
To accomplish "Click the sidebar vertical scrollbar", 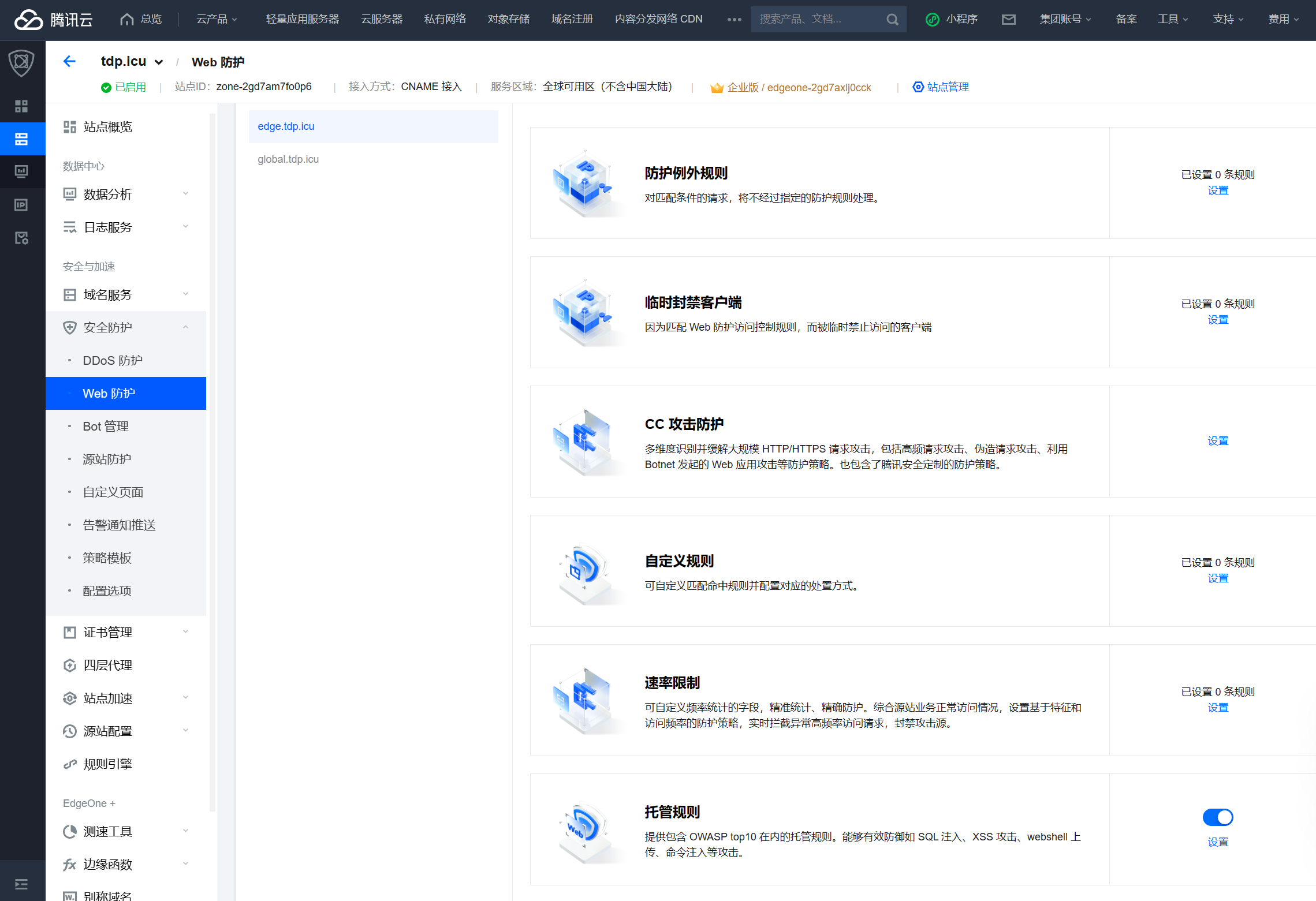I will coord(213,462).
